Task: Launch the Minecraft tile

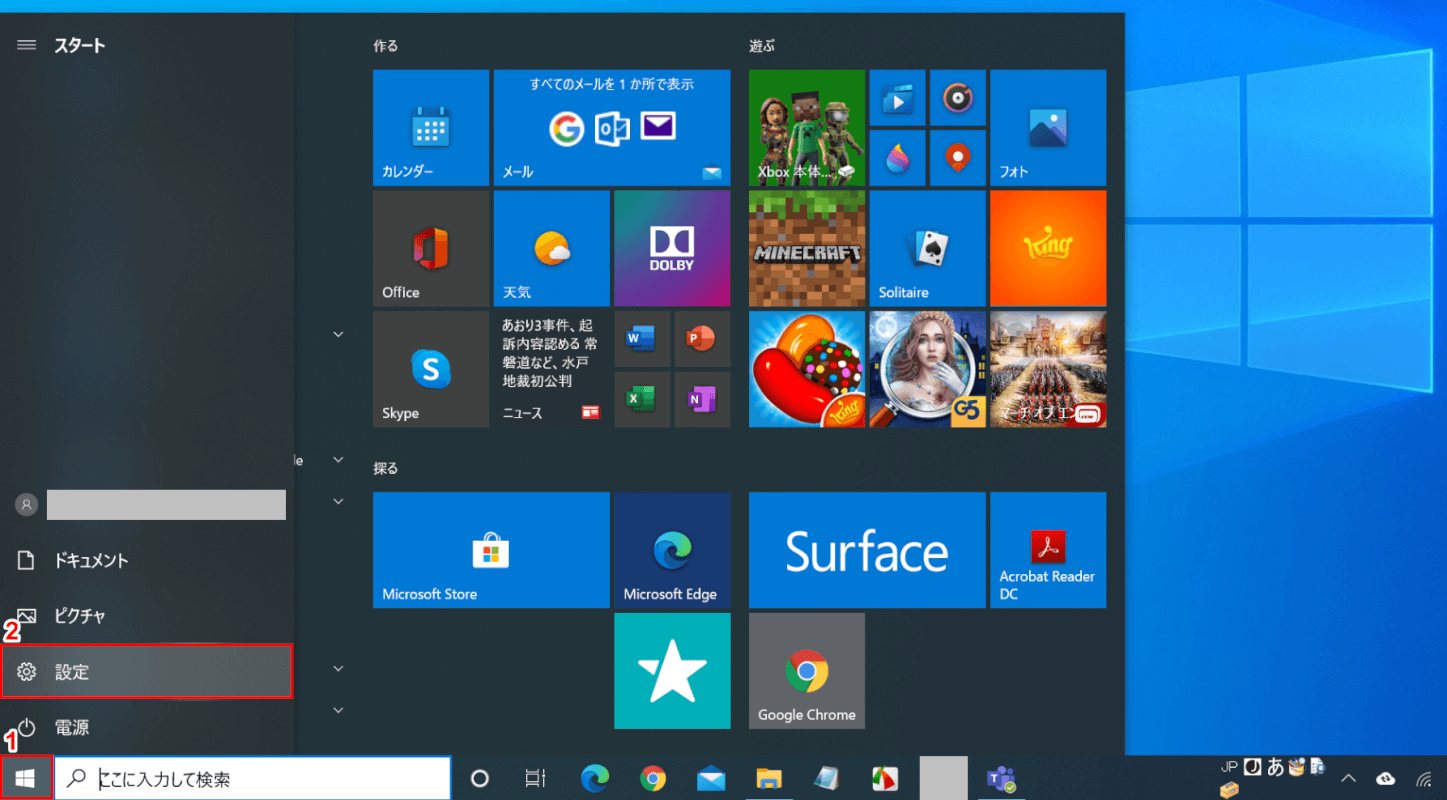Action: tap(807, 248)
